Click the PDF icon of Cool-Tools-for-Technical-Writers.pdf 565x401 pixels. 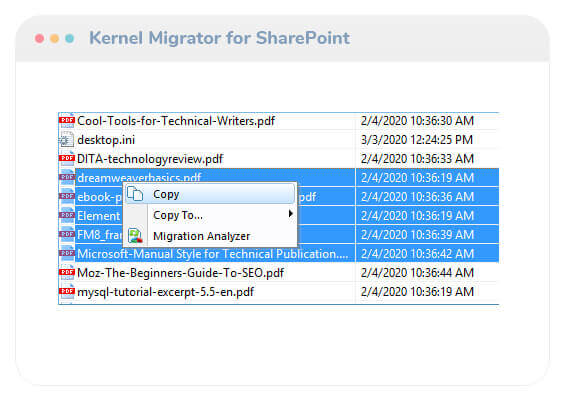(x=67, y=121)
